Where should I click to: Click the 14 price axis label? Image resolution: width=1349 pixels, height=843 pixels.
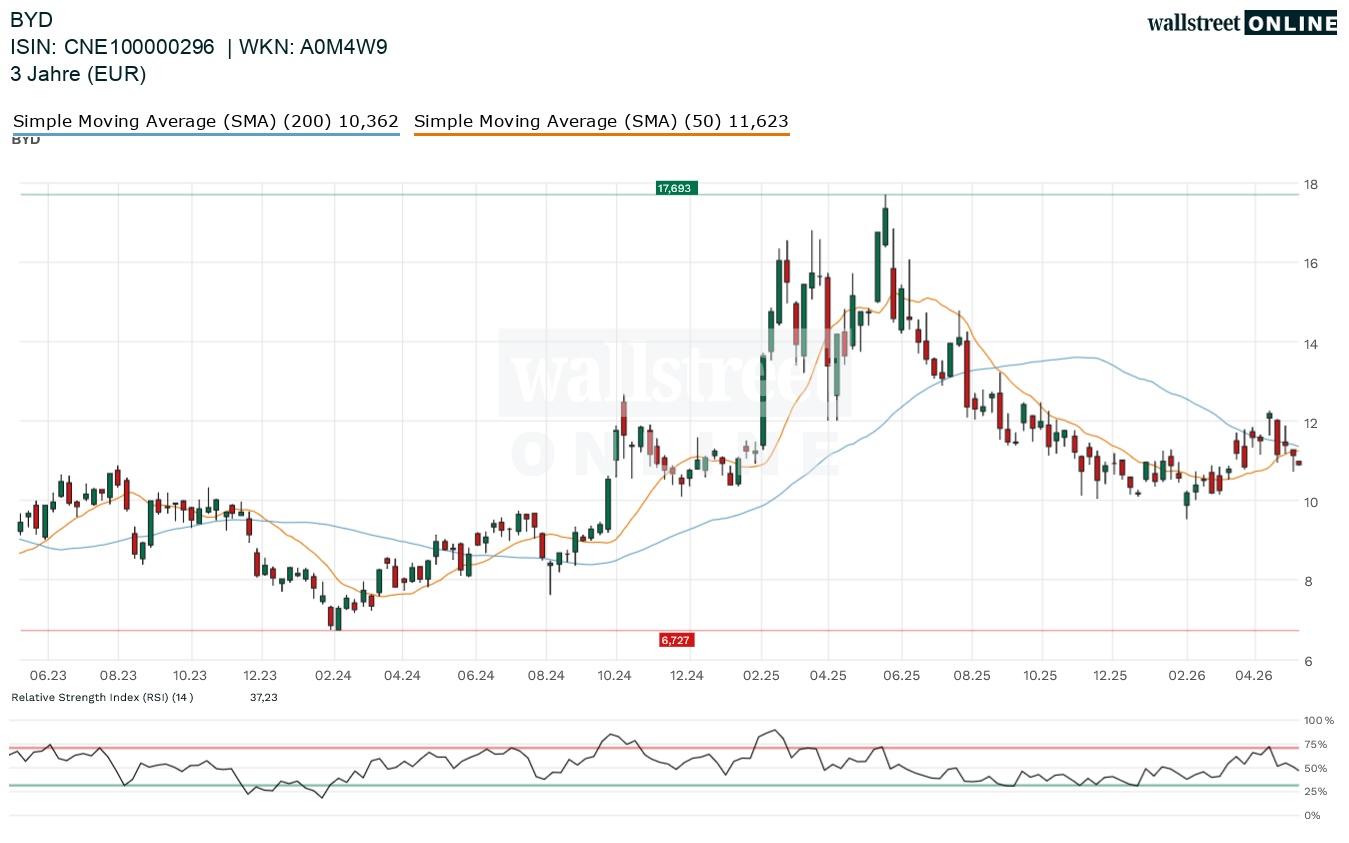point(1309,344)
